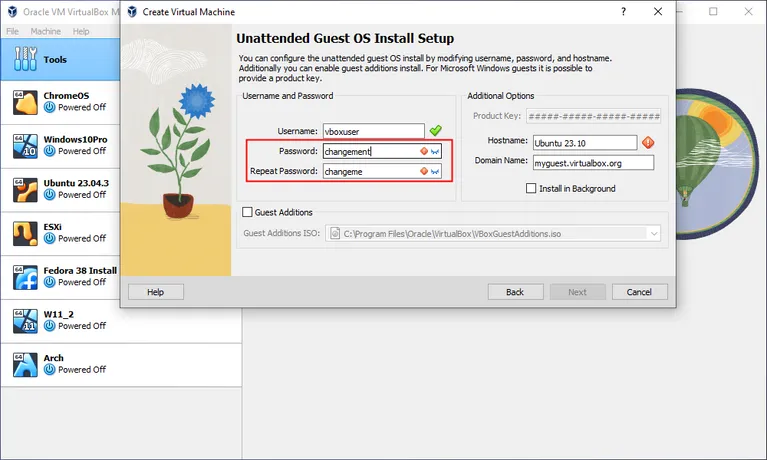Click the Fedora 38 Install VM icon
The width and height of the screenshot is (767, 460).
[x=25, y=277]
